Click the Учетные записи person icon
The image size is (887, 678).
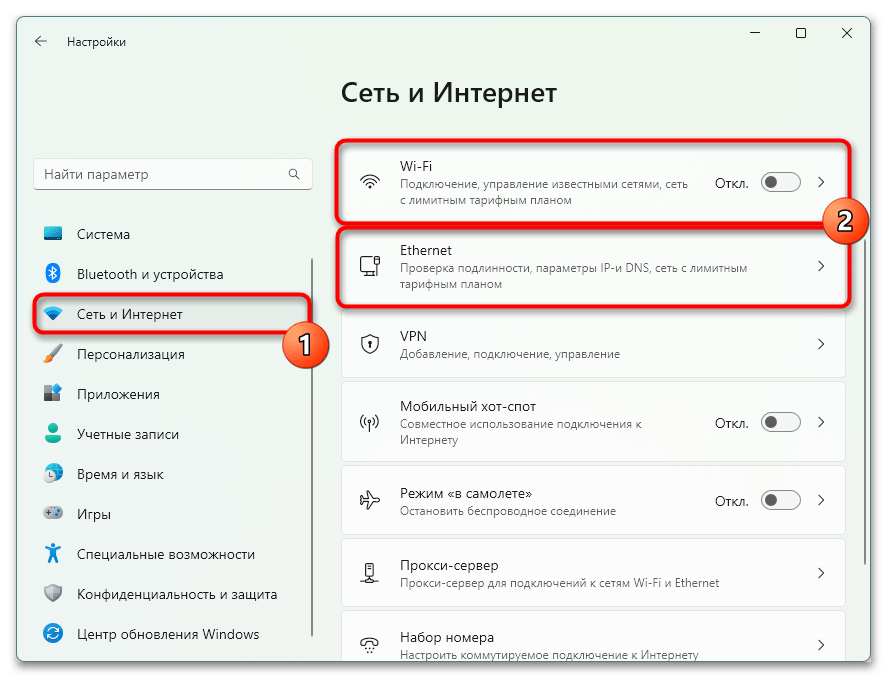click(53, 434)
